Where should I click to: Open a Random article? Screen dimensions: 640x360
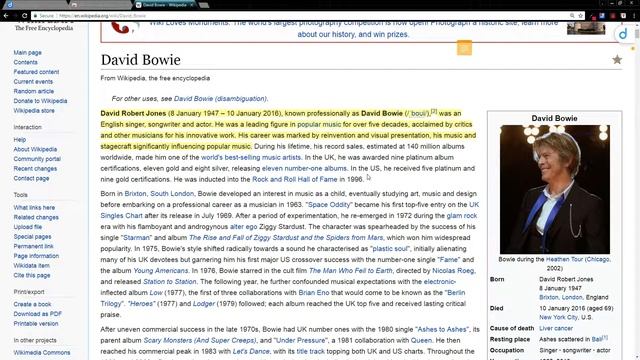pos(33,91)
